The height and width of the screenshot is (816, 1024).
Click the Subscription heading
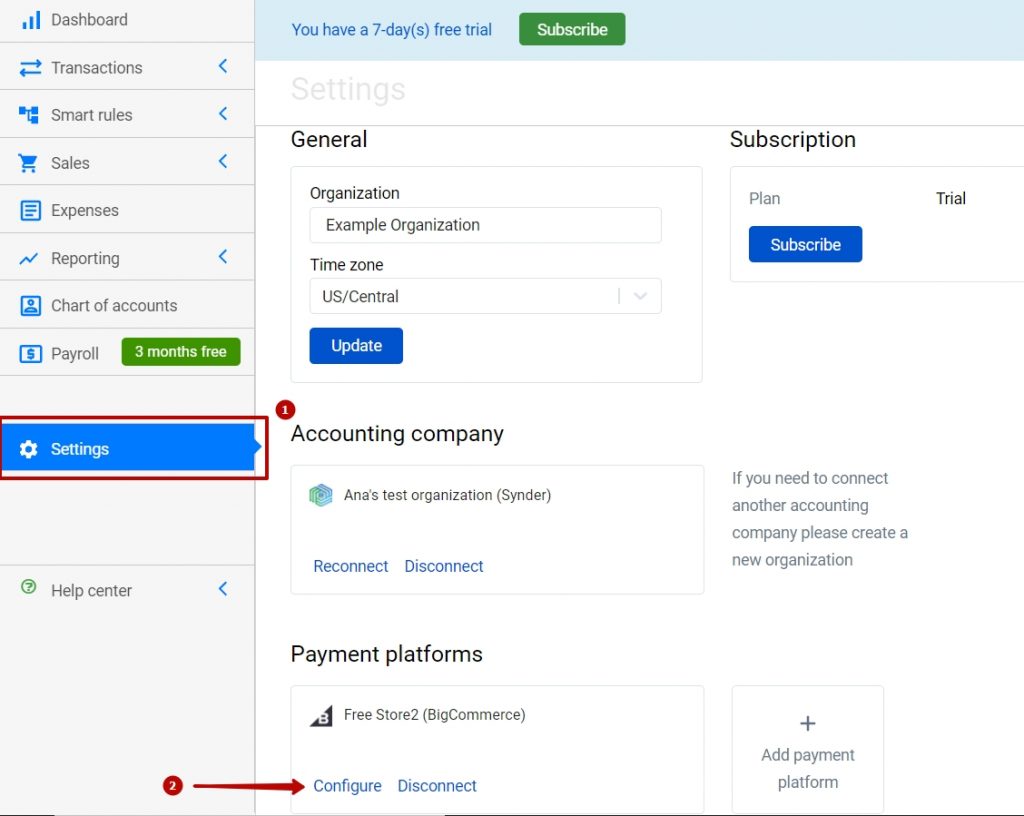point(792,140)
